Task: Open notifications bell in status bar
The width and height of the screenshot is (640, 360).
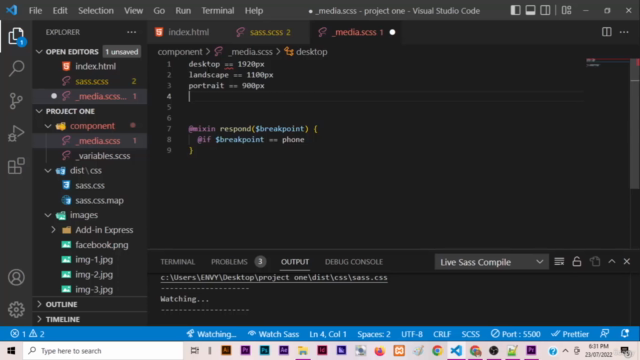Action: pos(624,334)
